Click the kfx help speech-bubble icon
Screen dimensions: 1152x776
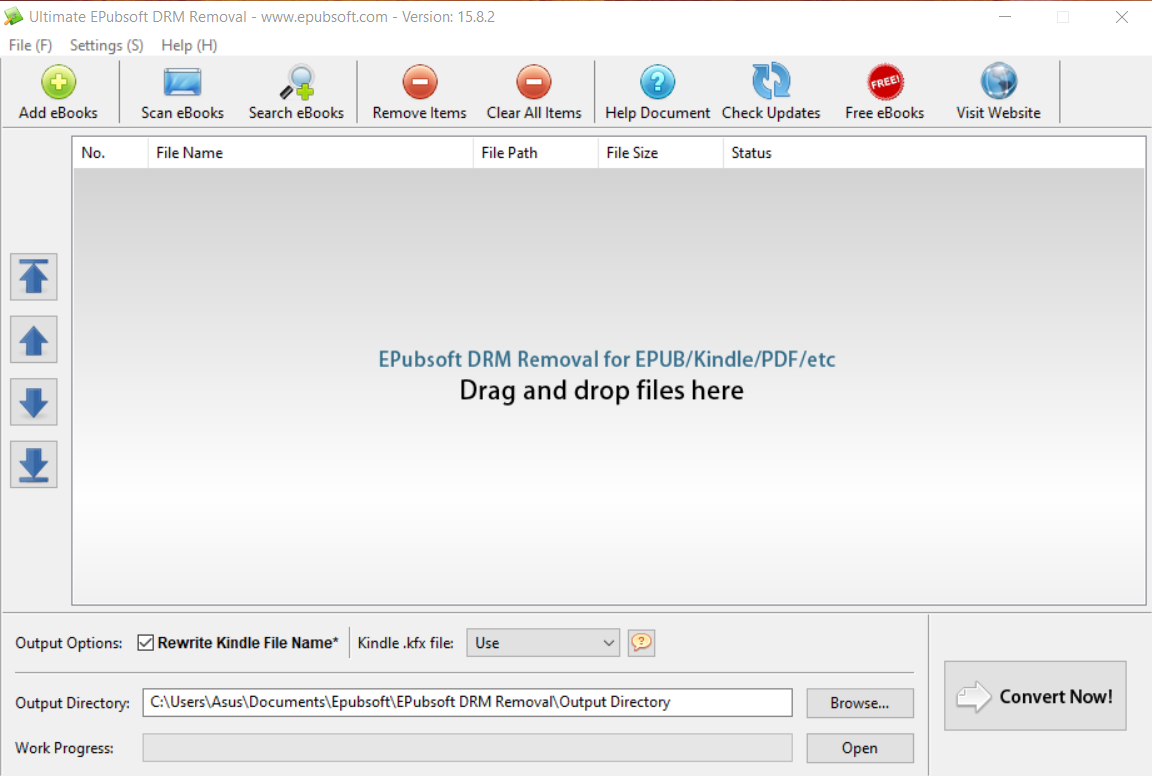coord(641,643)
